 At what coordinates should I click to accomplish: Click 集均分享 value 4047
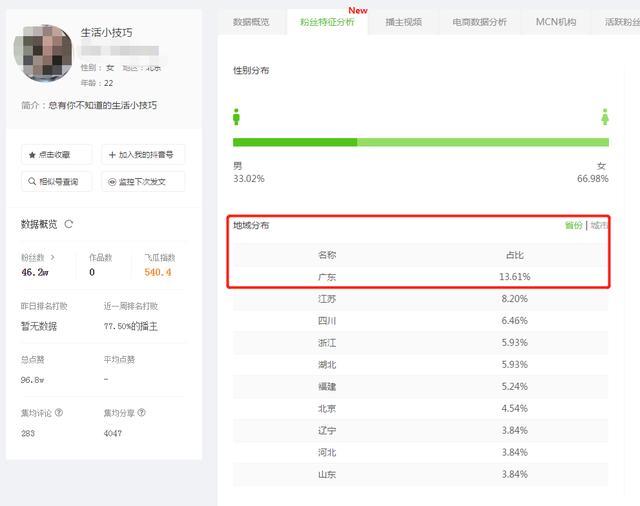(x=113, y=433)
